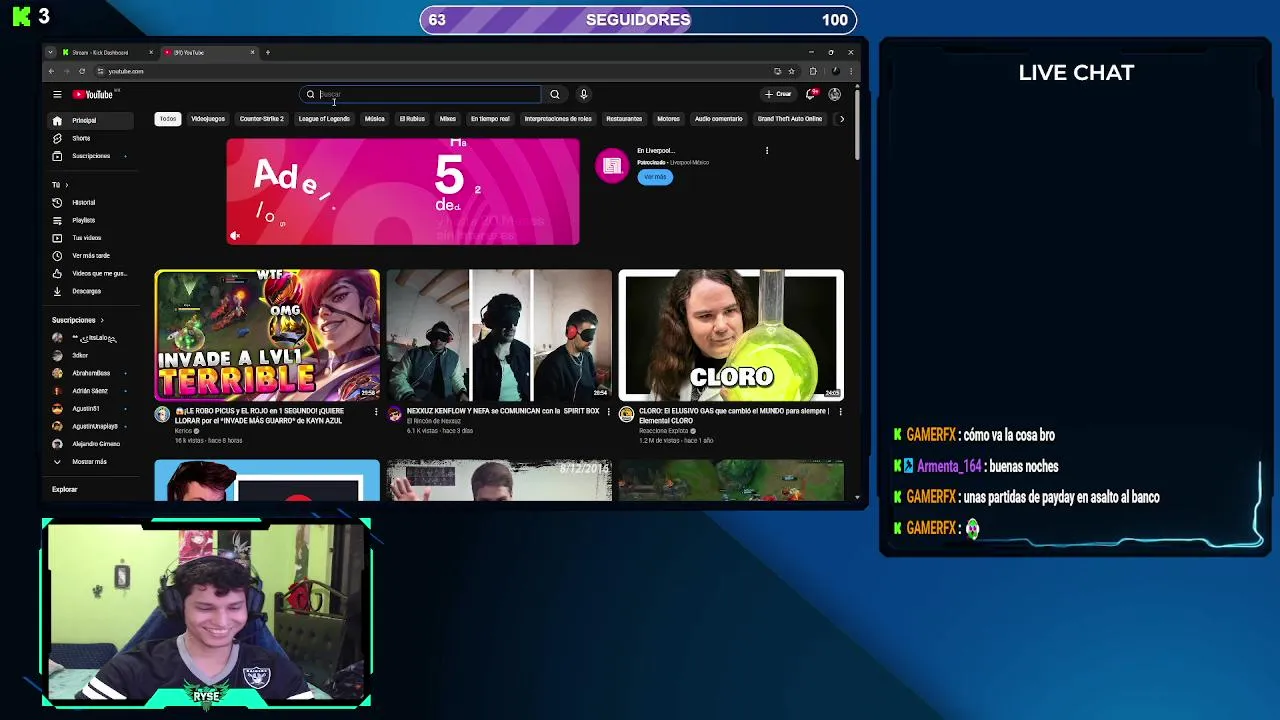Open the options menu of the Nexxuz Spirit Box video
Image resolution: width=1280 pixels, height=720 pixels.
click(x=608, y=411)
